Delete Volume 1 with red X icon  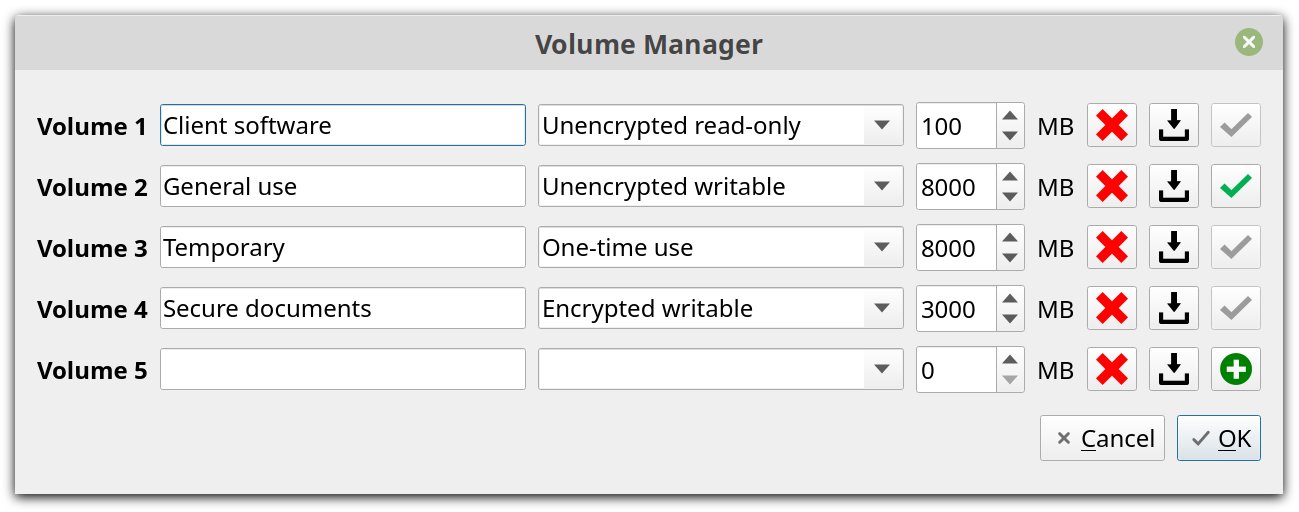[x=1112, y=126]
